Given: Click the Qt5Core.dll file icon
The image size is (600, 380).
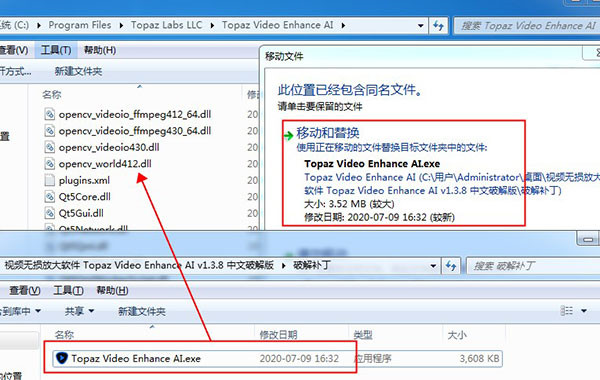Looking at the screenshot, I should point(49,196).
